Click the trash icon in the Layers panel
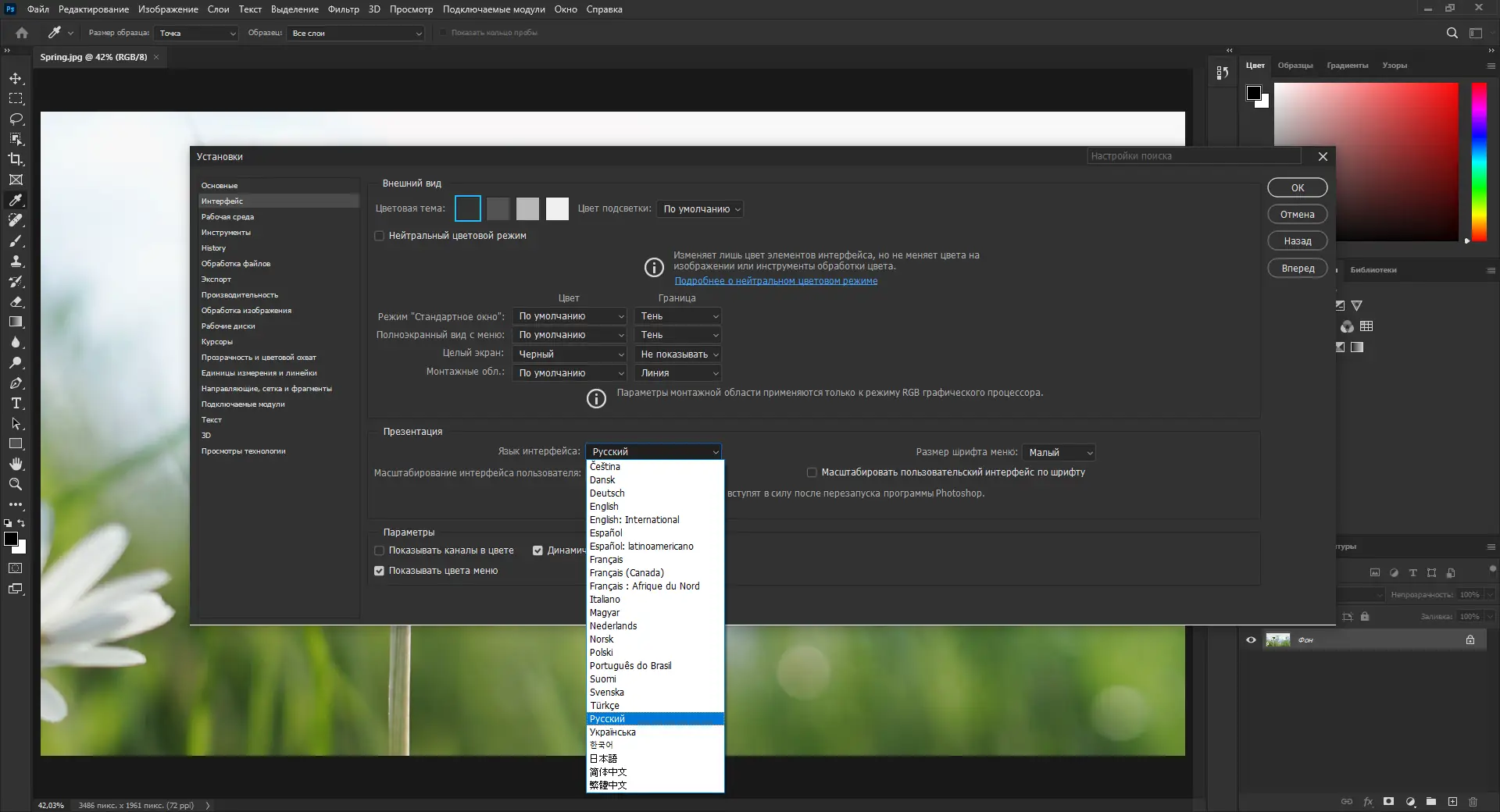 point(1473,802)
